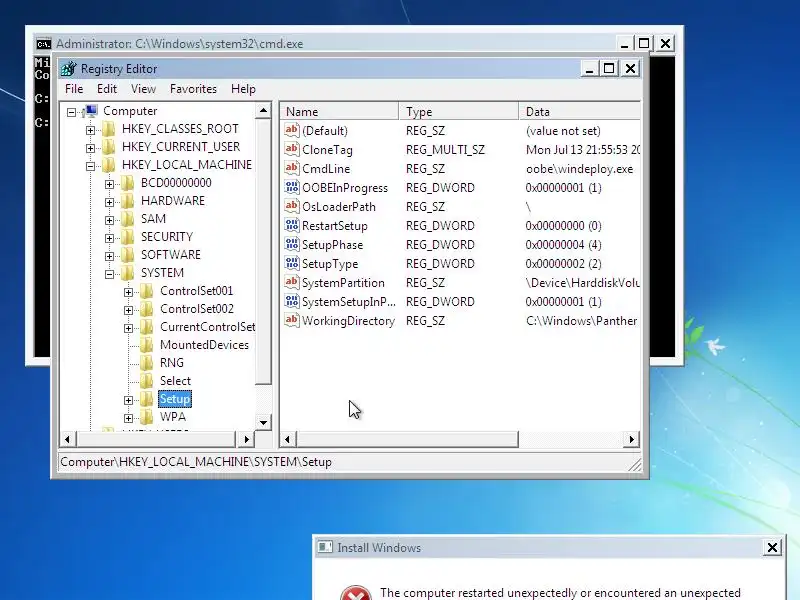Viewport: 800px width, 600px height.
Task: Select the ControlSet001 key label
Action: 196,291
